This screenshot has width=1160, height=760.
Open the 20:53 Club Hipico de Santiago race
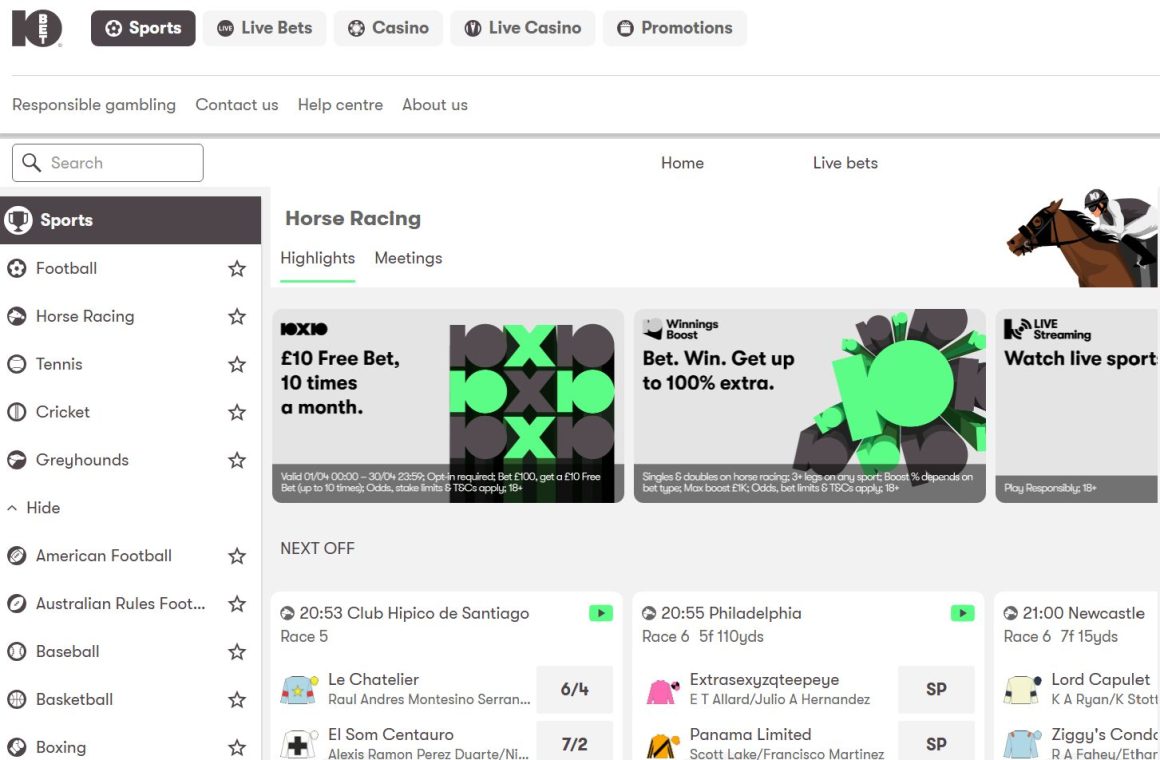pos(414,613)
